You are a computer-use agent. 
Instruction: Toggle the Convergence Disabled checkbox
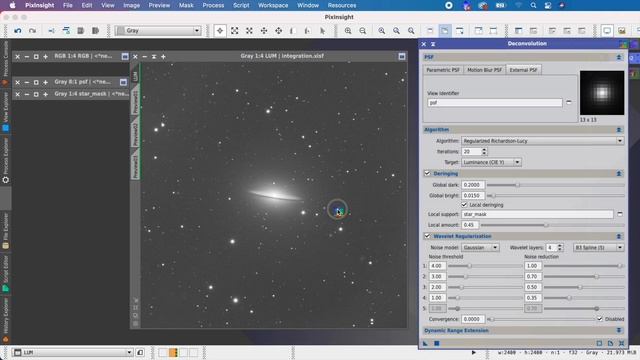600,319
